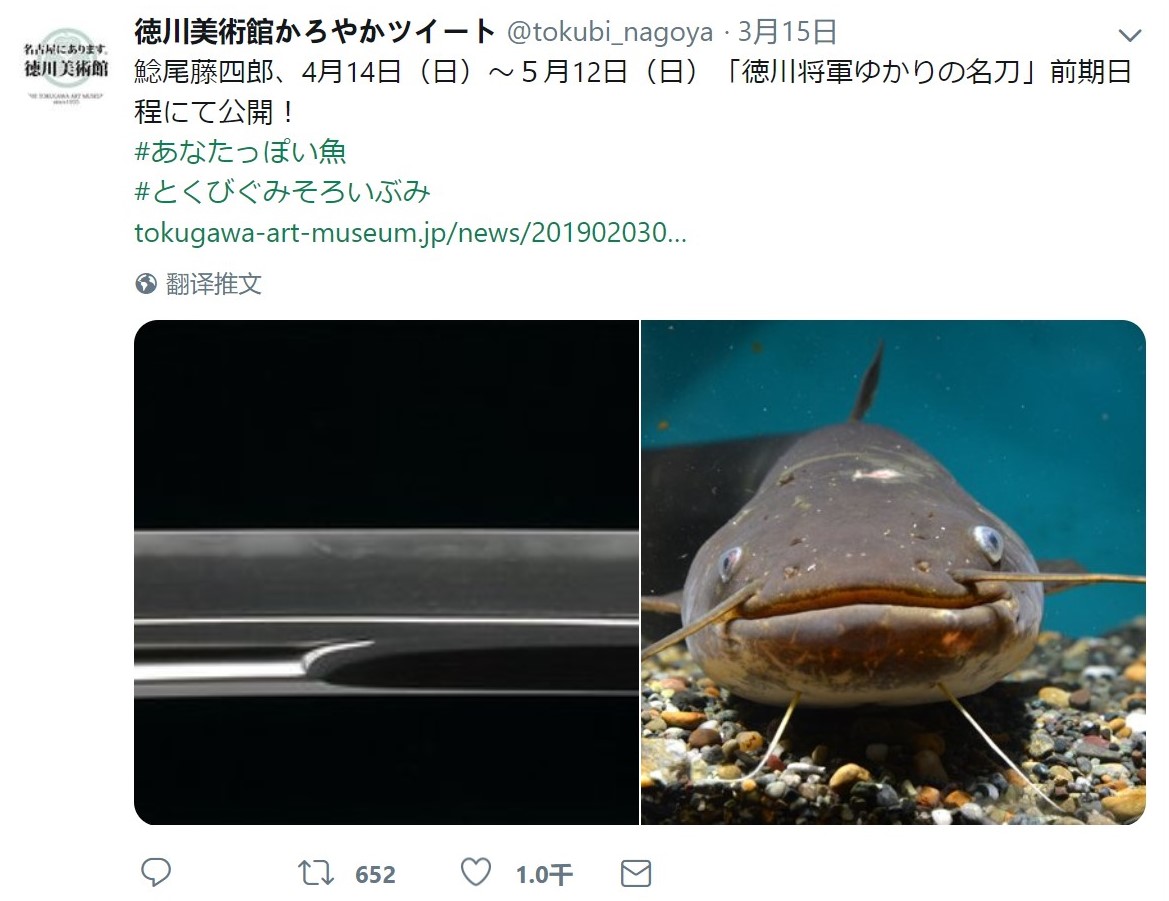The height and width of the screenshot is (901, 1169).
Task: Open the #とくびぐみそろいぶみ hashtag
Action: tap(283, 192)
